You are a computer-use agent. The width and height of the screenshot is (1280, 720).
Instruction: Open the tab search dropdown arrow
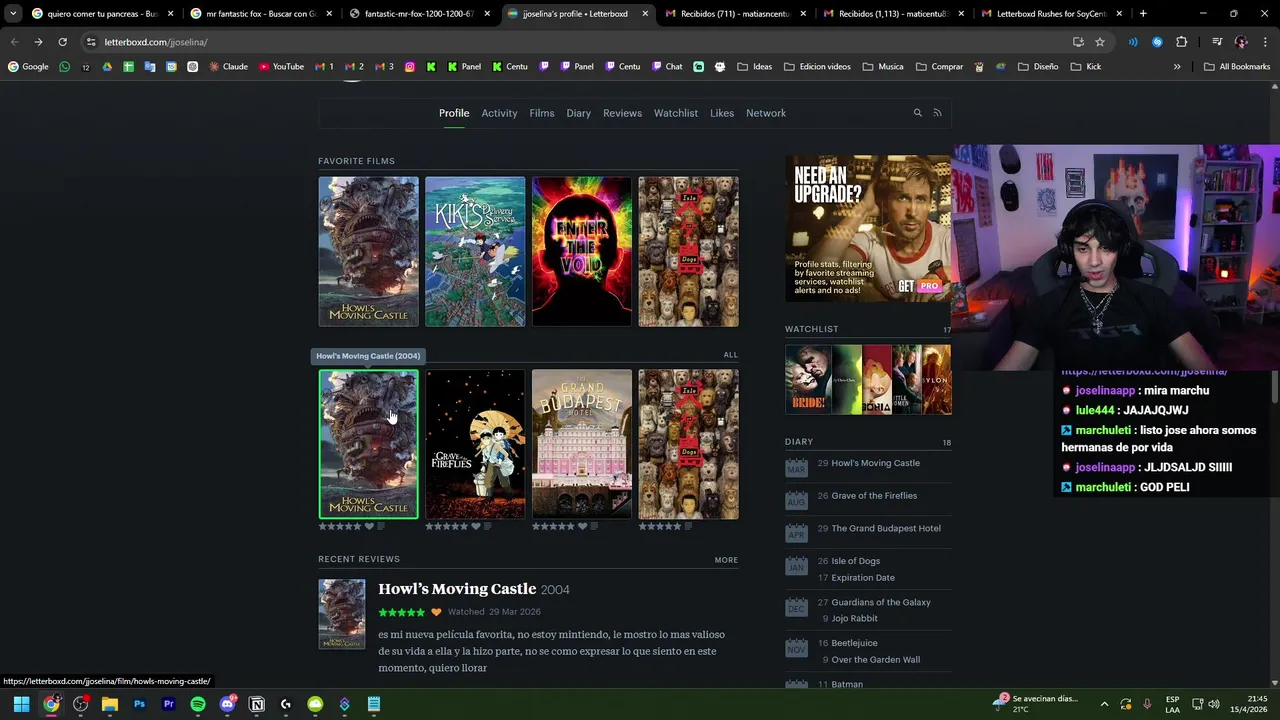13,14
